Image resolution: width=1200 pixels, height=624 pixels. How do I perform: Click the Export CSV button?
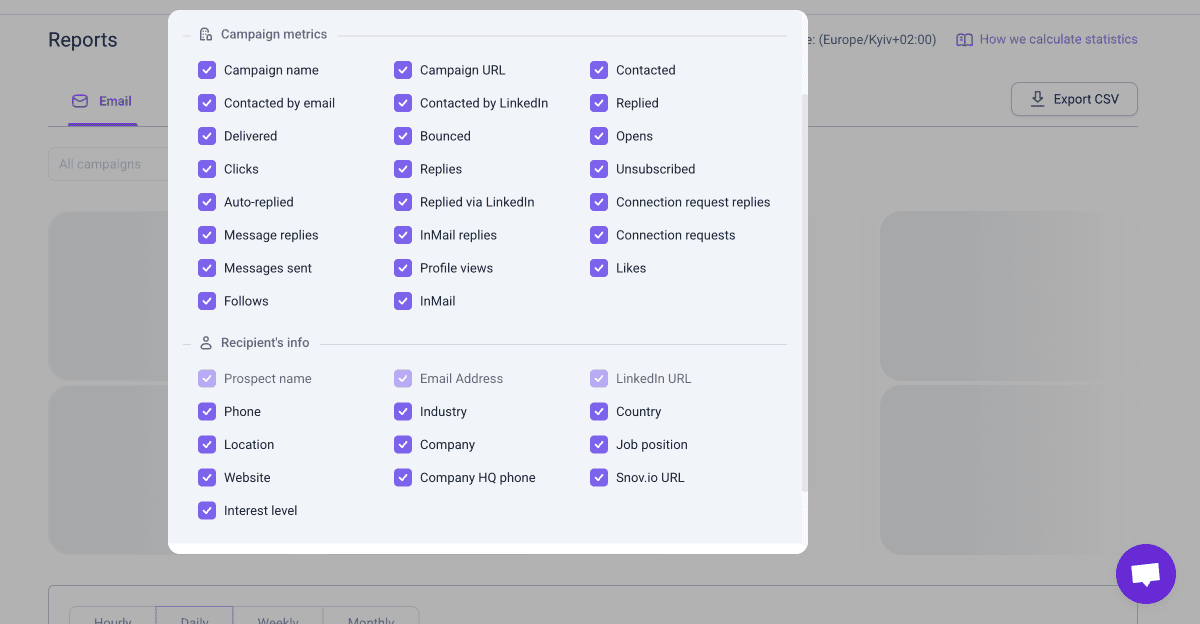coord(1074,99)
